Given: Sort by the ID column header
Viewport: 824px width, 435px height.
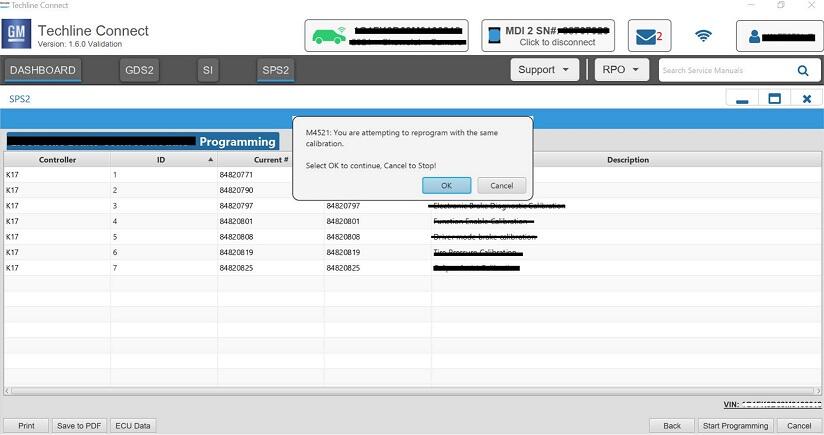Looking at the screenshot, I should tap(162, 160).
